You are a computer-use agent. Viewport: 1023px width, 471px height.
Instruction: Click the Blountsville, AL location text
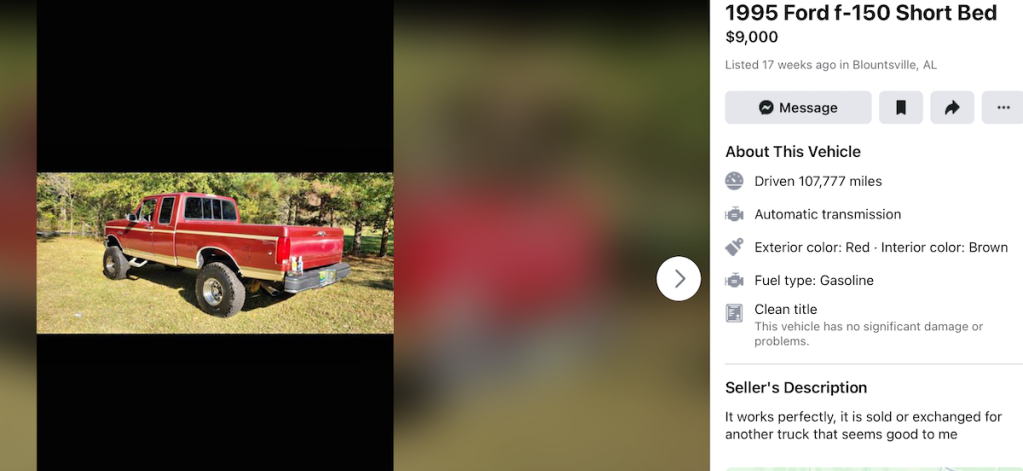[894, 65]
